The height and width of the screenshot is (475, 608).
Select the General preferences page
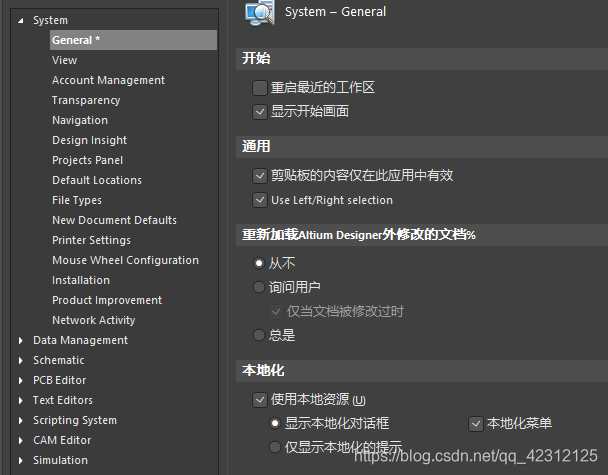[x=133, y=40]
